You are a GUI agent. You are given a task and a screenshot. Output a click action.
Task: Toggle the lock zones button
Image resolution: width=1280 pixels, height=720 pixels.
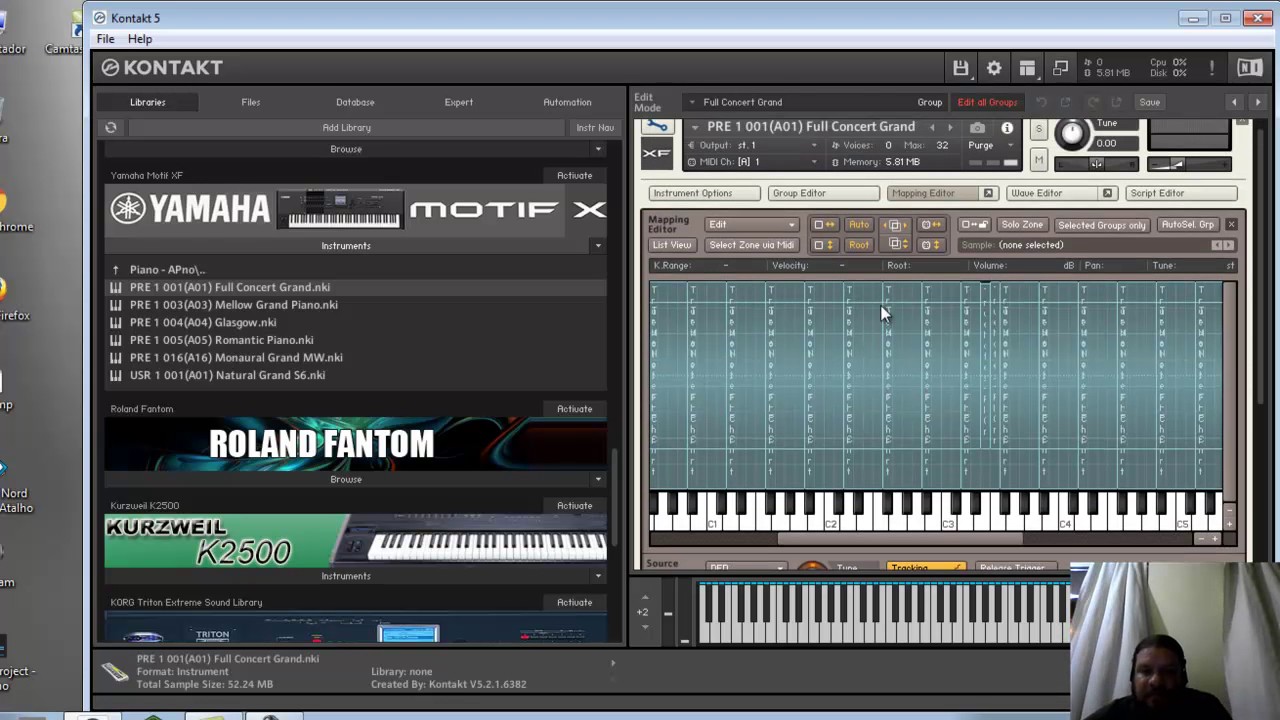[x=973, y=225]
